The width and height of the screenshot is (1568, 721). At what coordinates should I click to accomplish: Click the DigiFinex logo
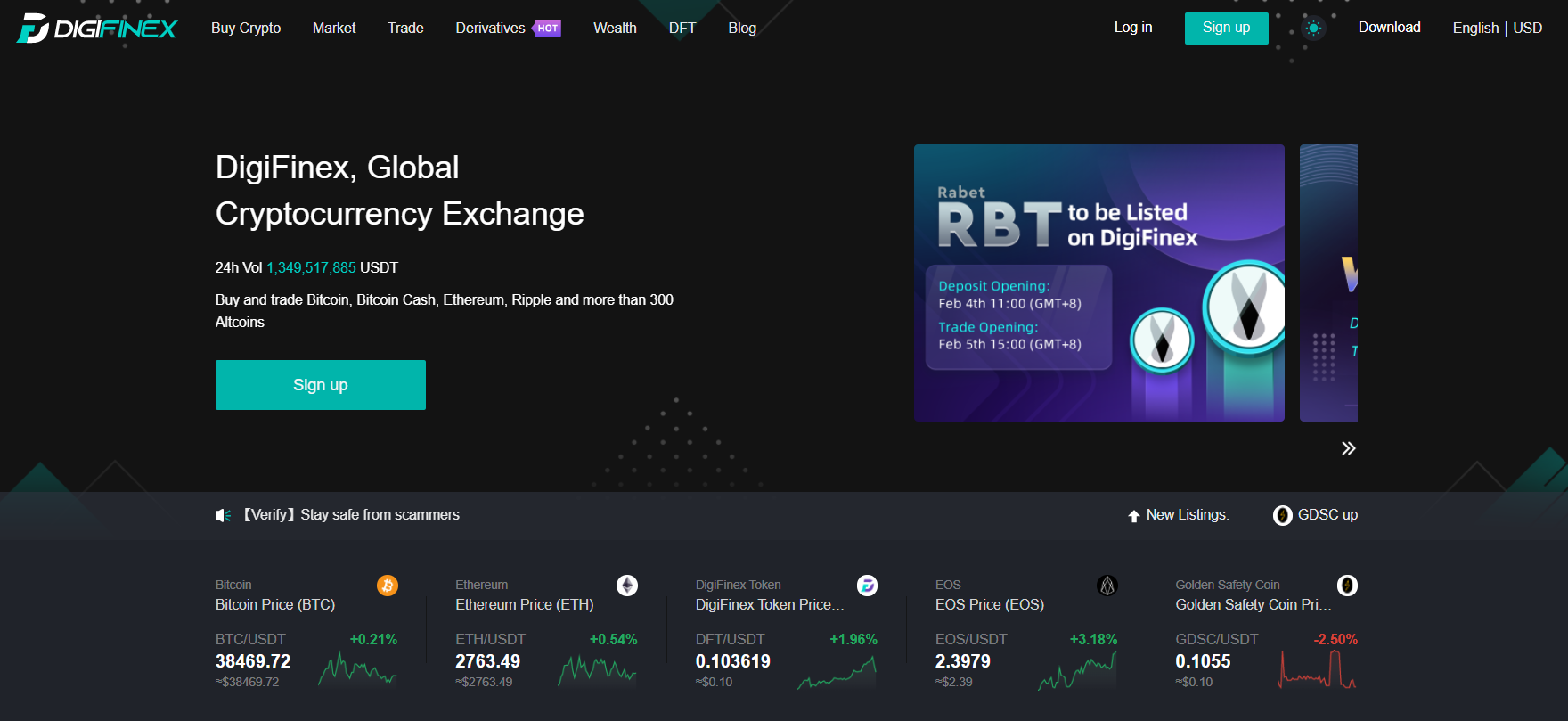(x=97, y=29)
